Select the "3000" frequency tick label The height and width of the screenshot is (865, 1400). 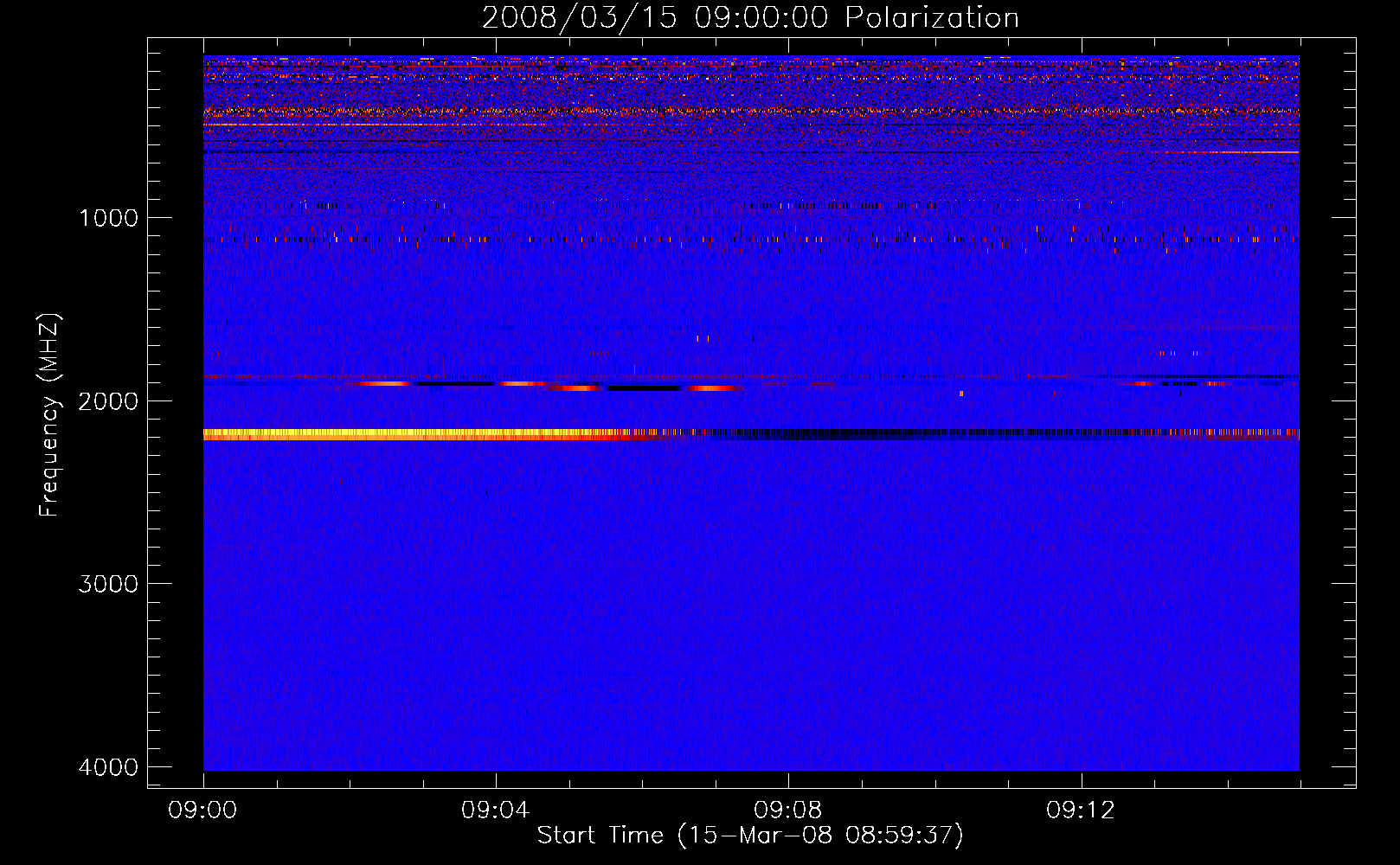coord(108,584)
